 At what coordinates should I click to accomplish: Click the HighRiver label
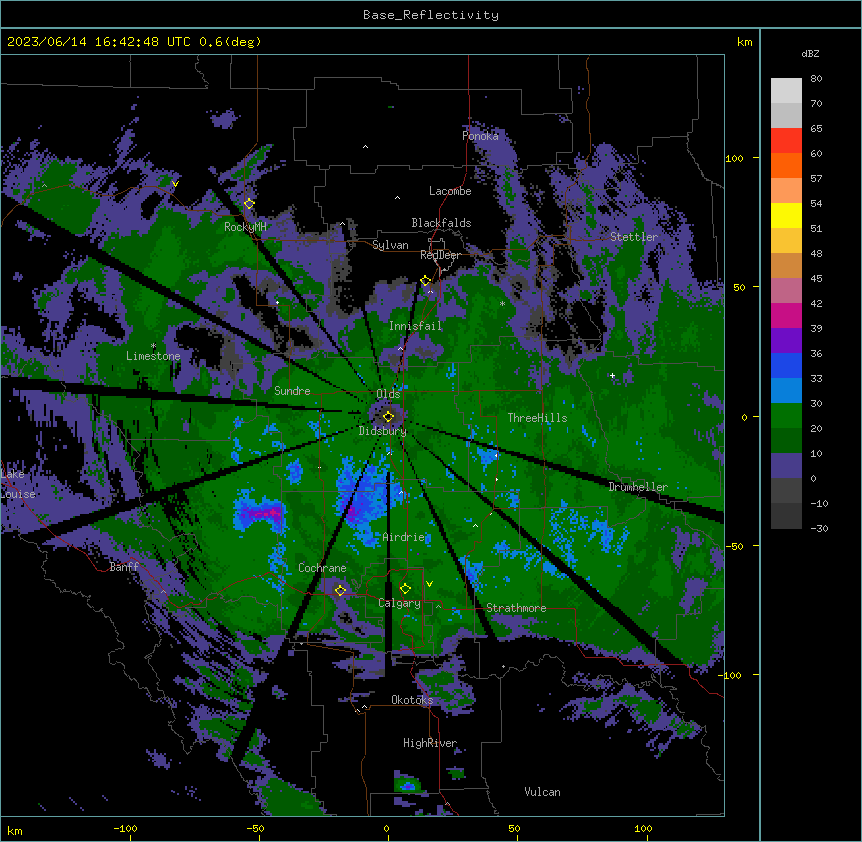(x=430, y=743)
